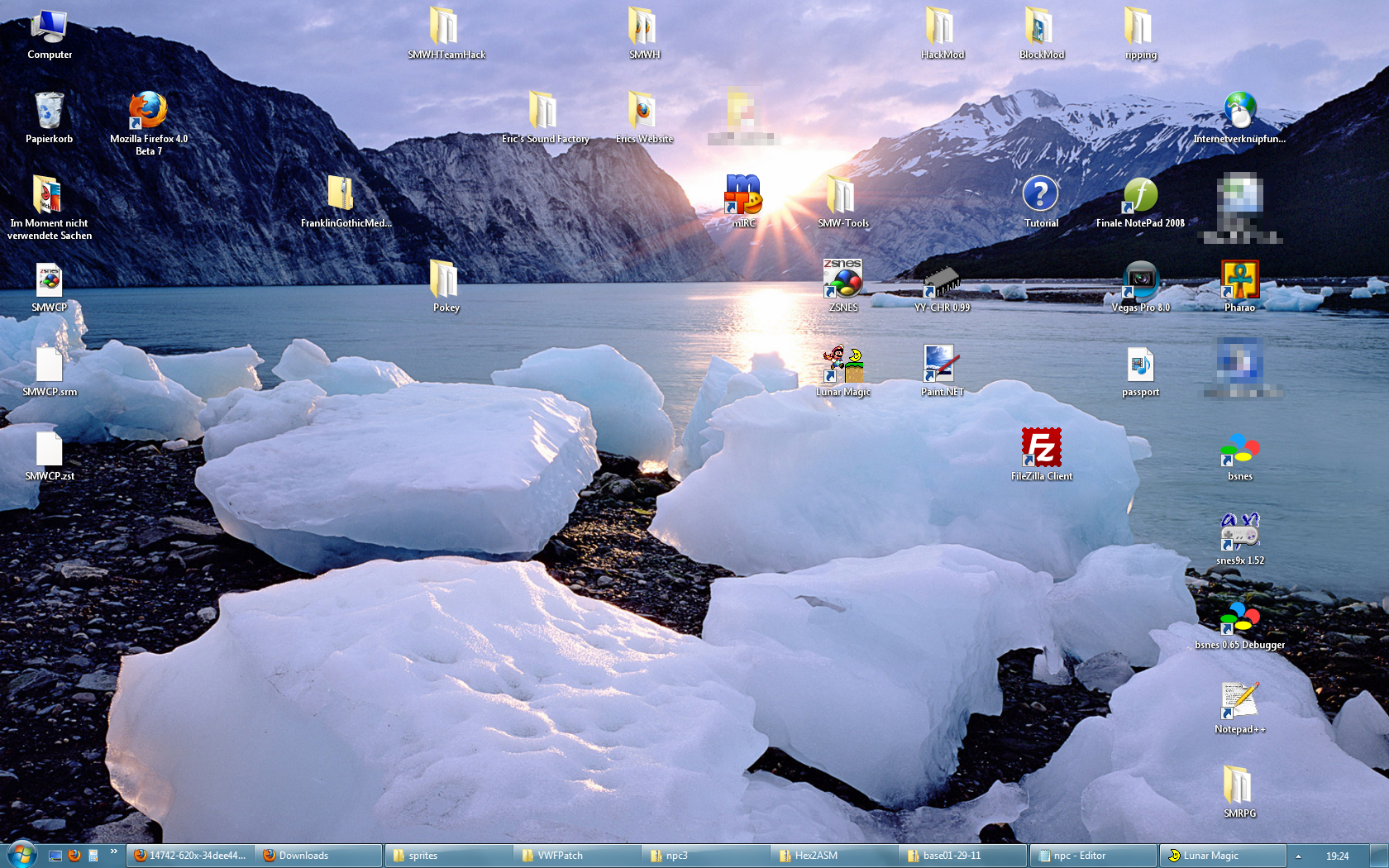
Task: Open the calculator icon in Quick Launch
Action: [x=93, y=856]
